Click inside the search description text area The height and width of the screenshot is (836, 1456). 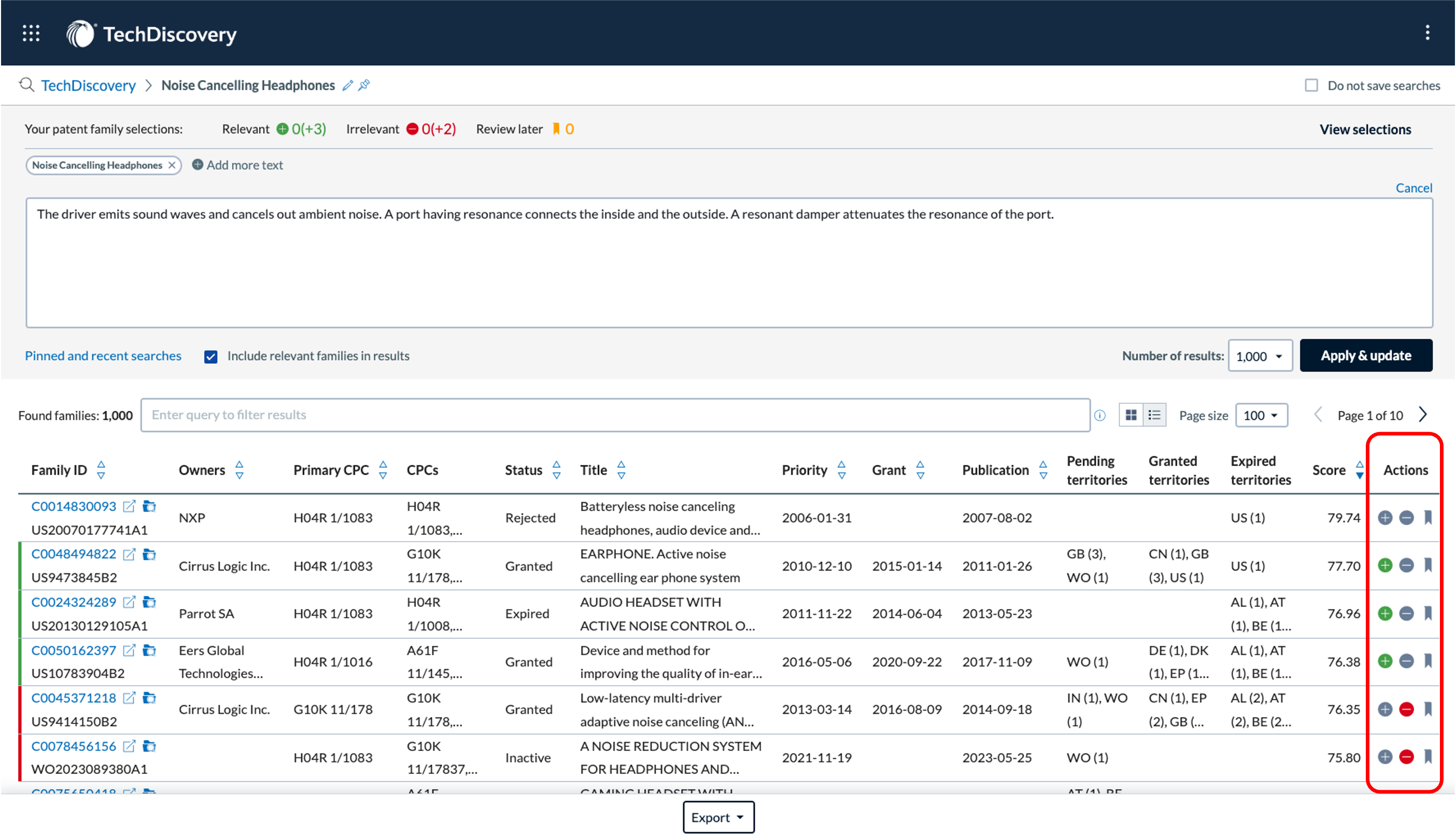click(729, 263)
